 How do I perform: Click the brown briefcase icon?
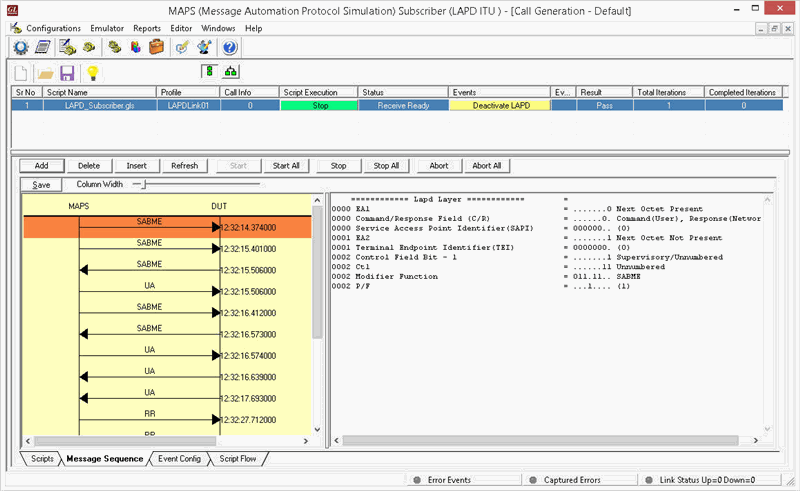(157, 47)
